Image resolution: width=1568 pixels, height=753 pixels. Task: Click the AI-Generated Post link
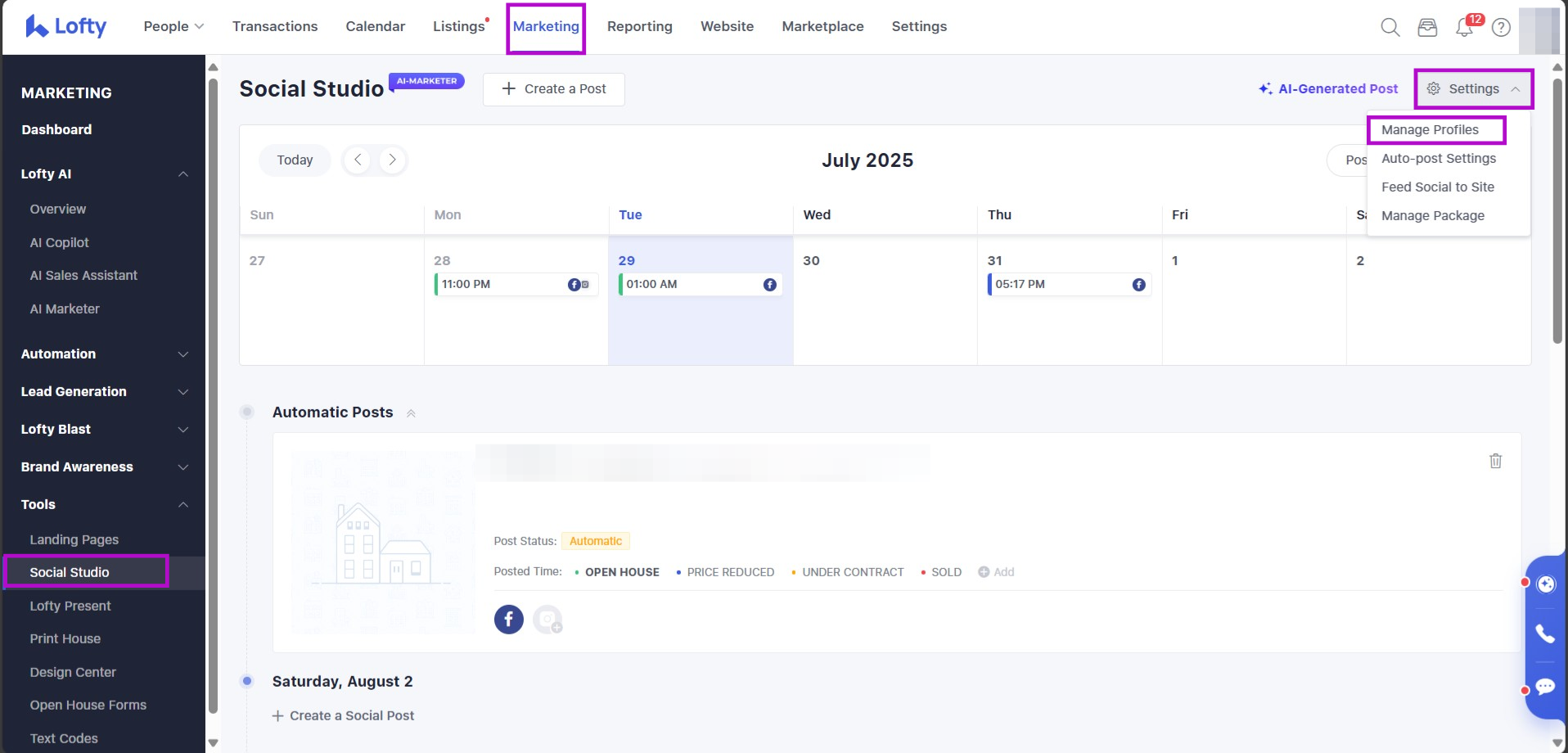(1329, 89)
